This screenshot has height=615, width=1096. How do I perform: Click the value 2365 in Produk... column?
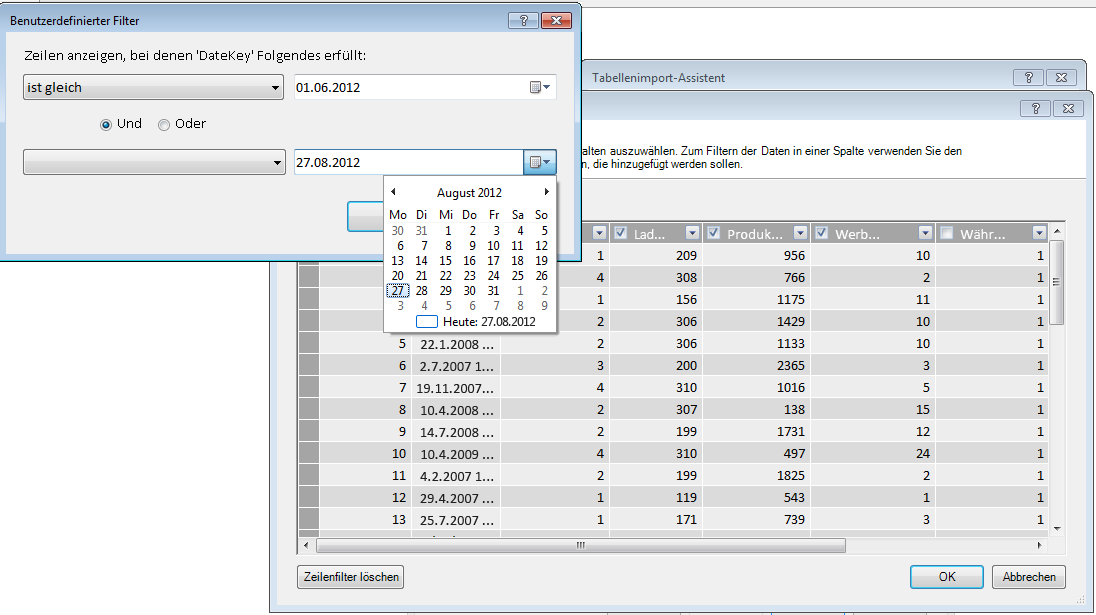791,366
